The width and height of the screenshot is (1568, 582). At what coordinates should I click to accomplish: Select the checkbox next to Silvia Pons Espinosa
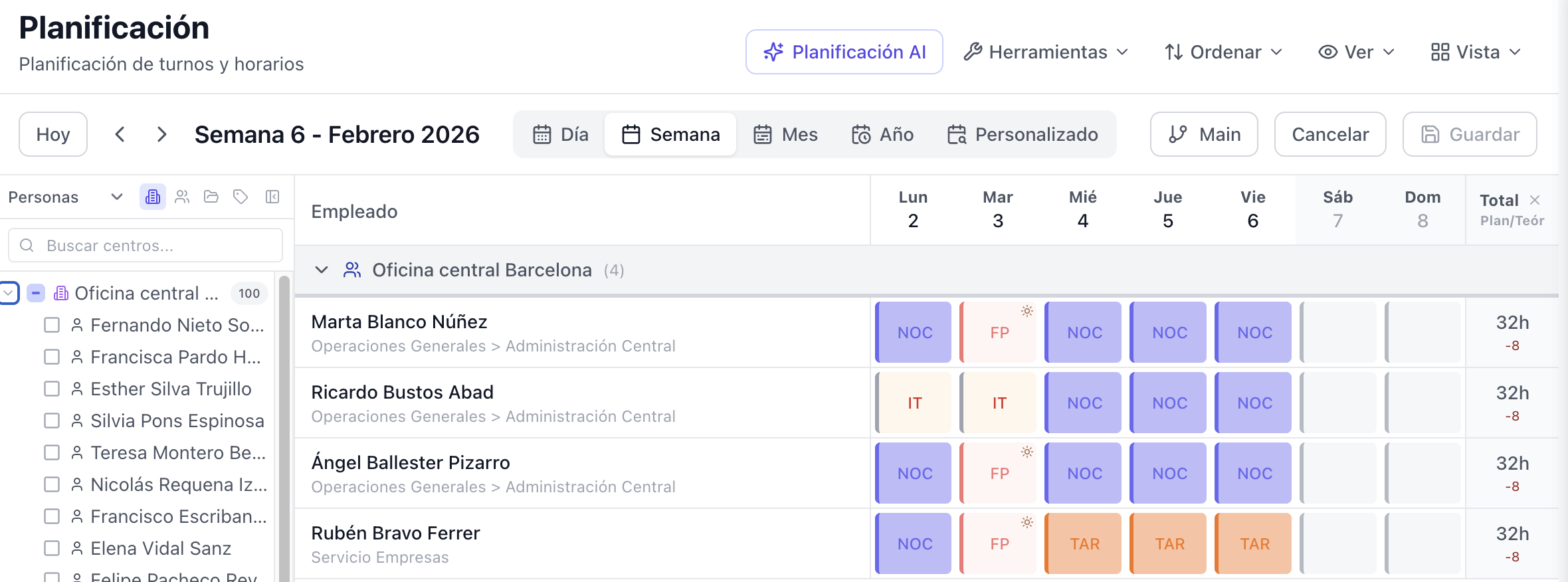[52, 421]
